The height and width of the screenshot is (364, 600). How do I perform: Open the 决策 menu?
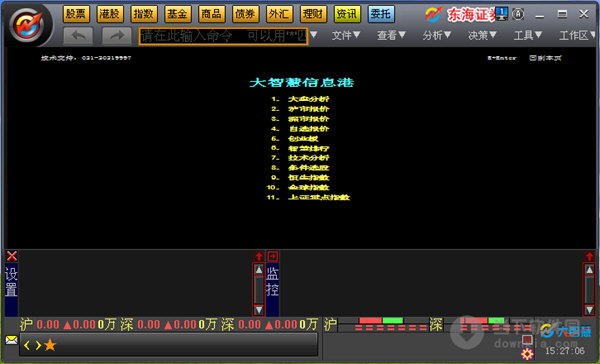pyautogui.click(x=482, y=36)
